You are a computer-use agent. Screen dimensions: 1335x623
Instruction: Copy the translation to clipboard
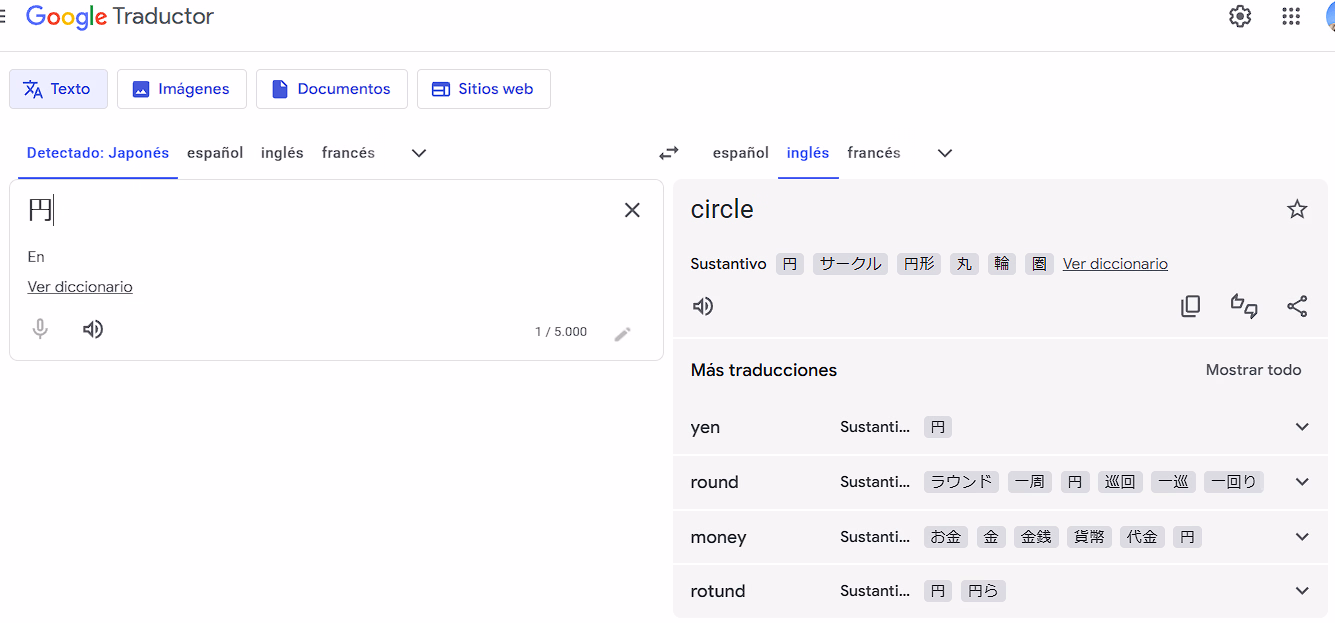click(x=1190, y=306)
